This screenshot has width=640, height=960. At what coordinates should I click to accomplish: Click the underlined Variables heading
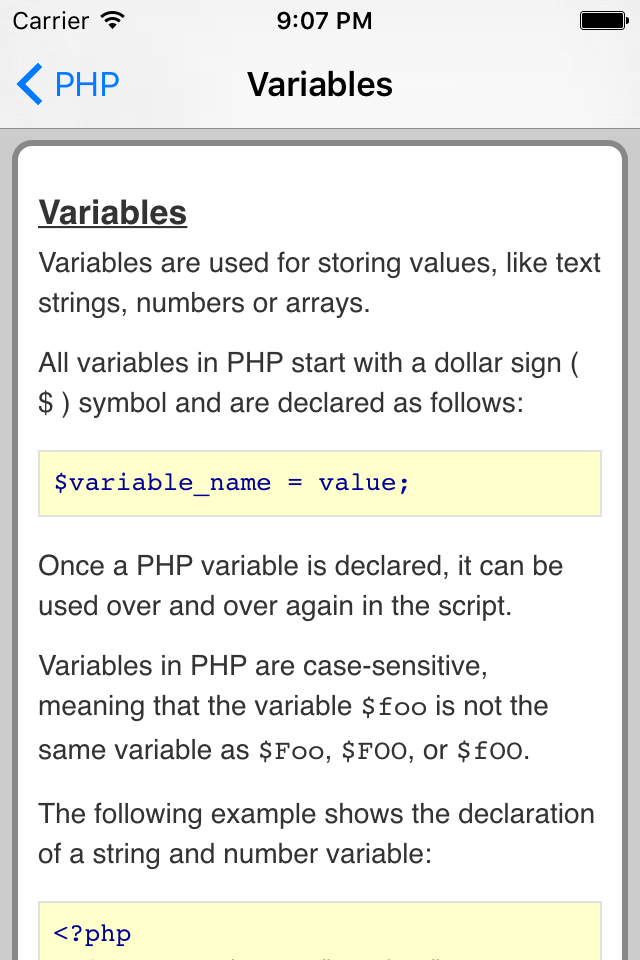coord(112,213)
